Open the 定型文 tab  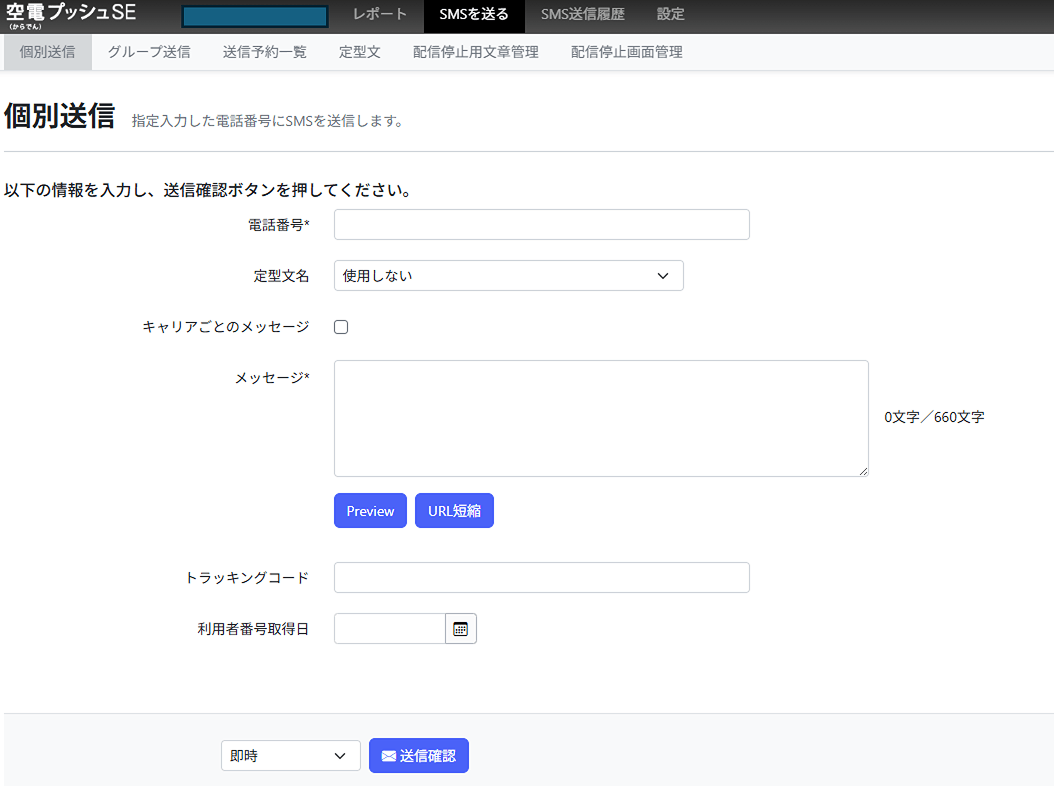(360, 52)
